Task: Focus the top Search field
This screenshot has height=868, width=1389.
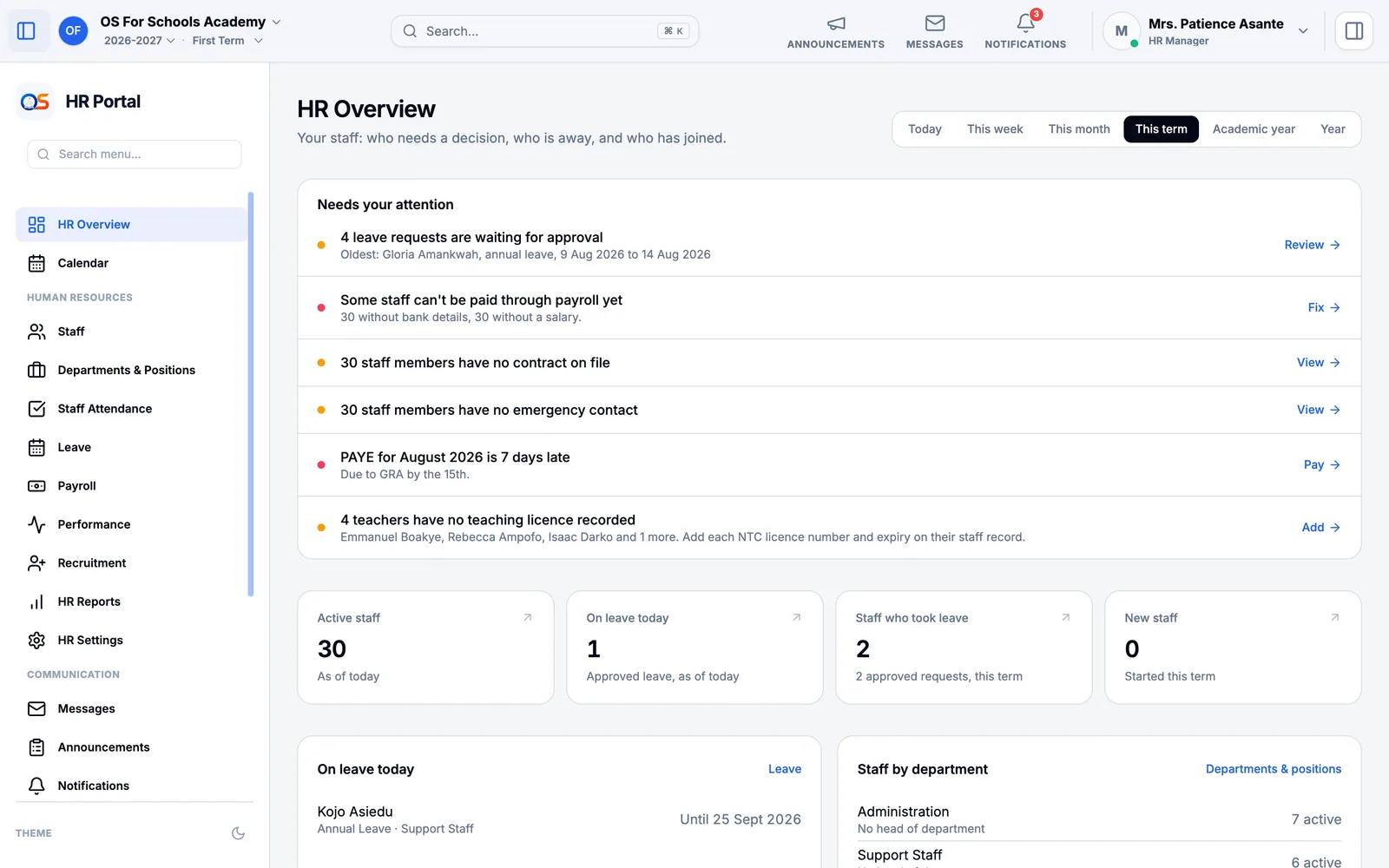Action: tap(544, 31)
